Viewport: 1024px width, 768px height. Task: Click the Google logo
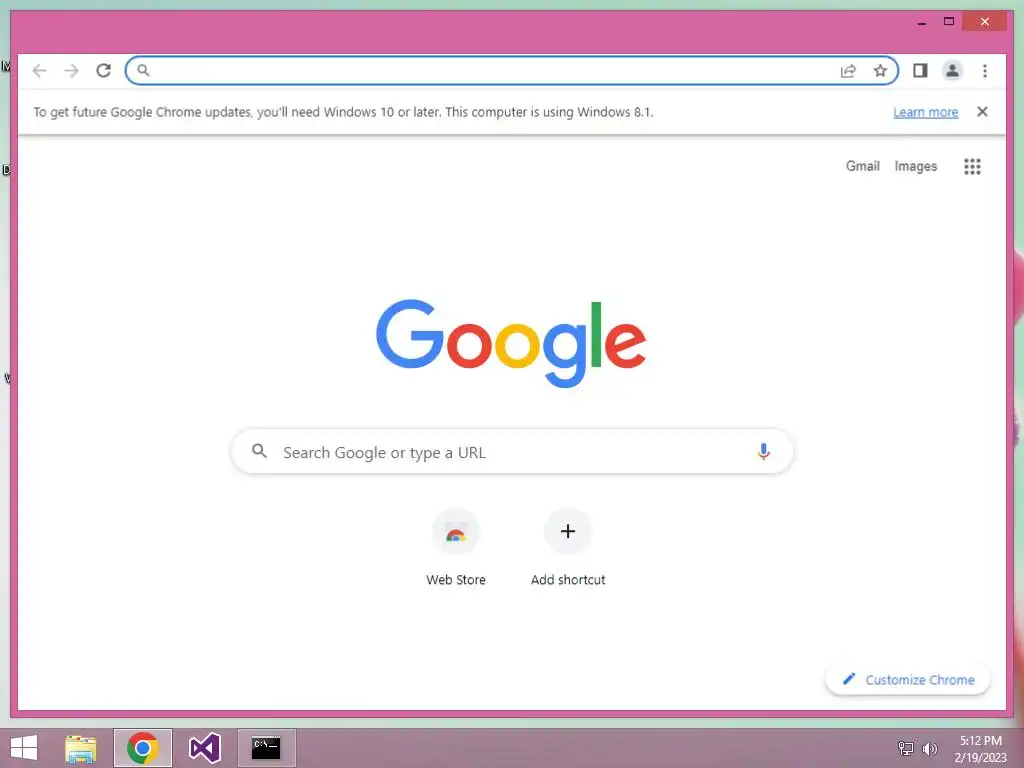coord(511,343)
